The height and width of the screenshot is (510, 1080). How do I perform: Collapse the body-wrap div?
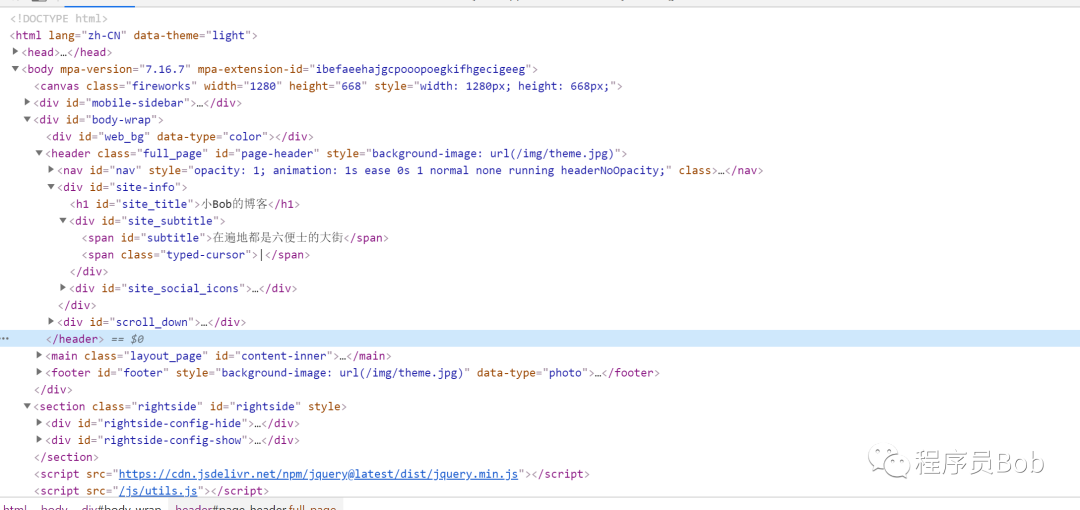(28, 119)
